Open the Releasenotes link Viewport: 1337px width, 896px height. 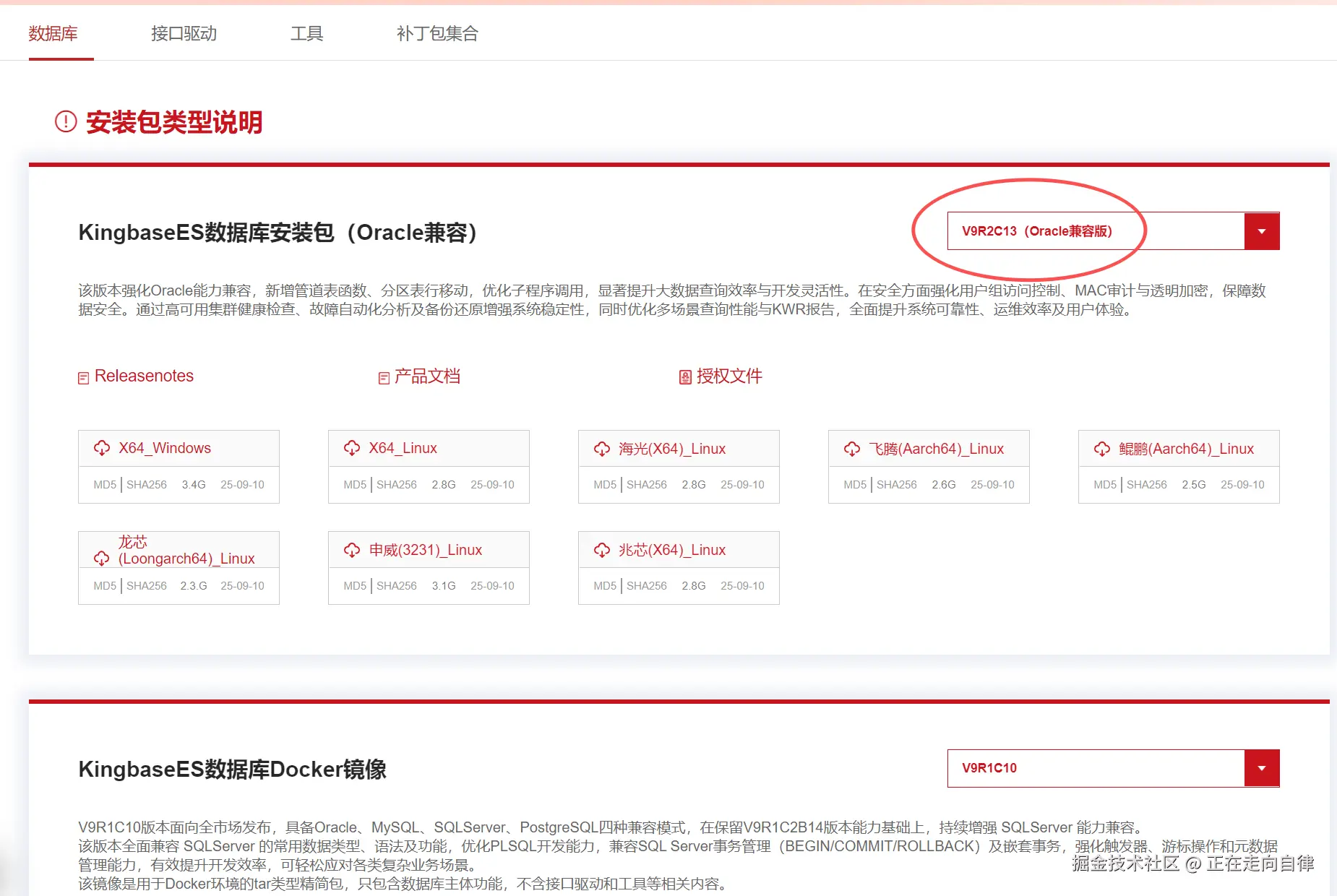point(144,376)
